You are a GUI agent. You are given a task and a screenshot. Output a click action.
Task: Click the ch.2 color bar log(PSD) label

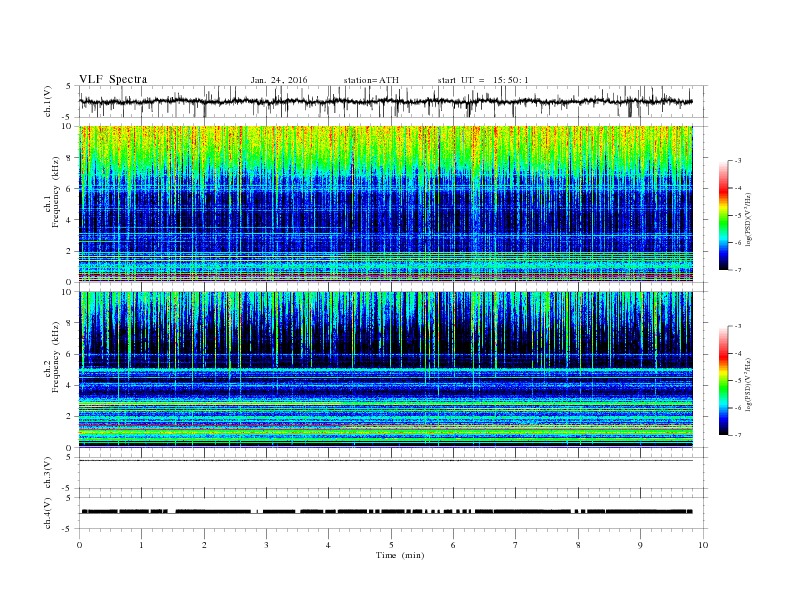tap(749, 384)
